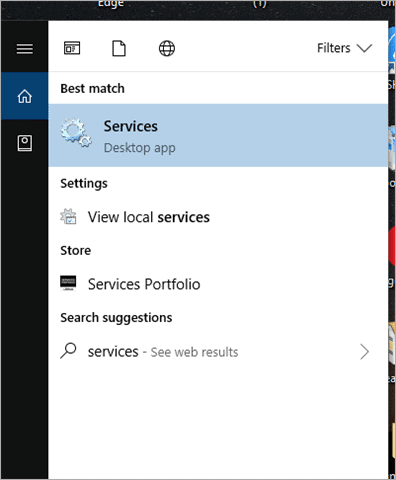Screen dimensions: 396x480
Task: Click the Settings section heading
Action: [84, 184]
